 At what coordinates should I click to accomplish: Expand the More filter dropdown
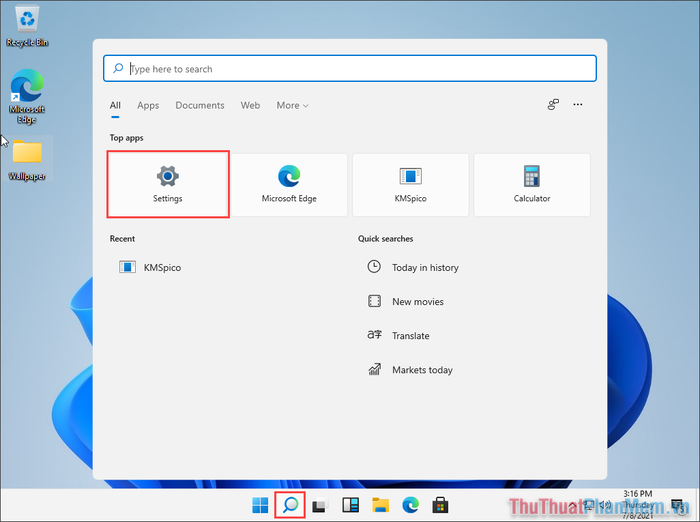coord(292,105)
